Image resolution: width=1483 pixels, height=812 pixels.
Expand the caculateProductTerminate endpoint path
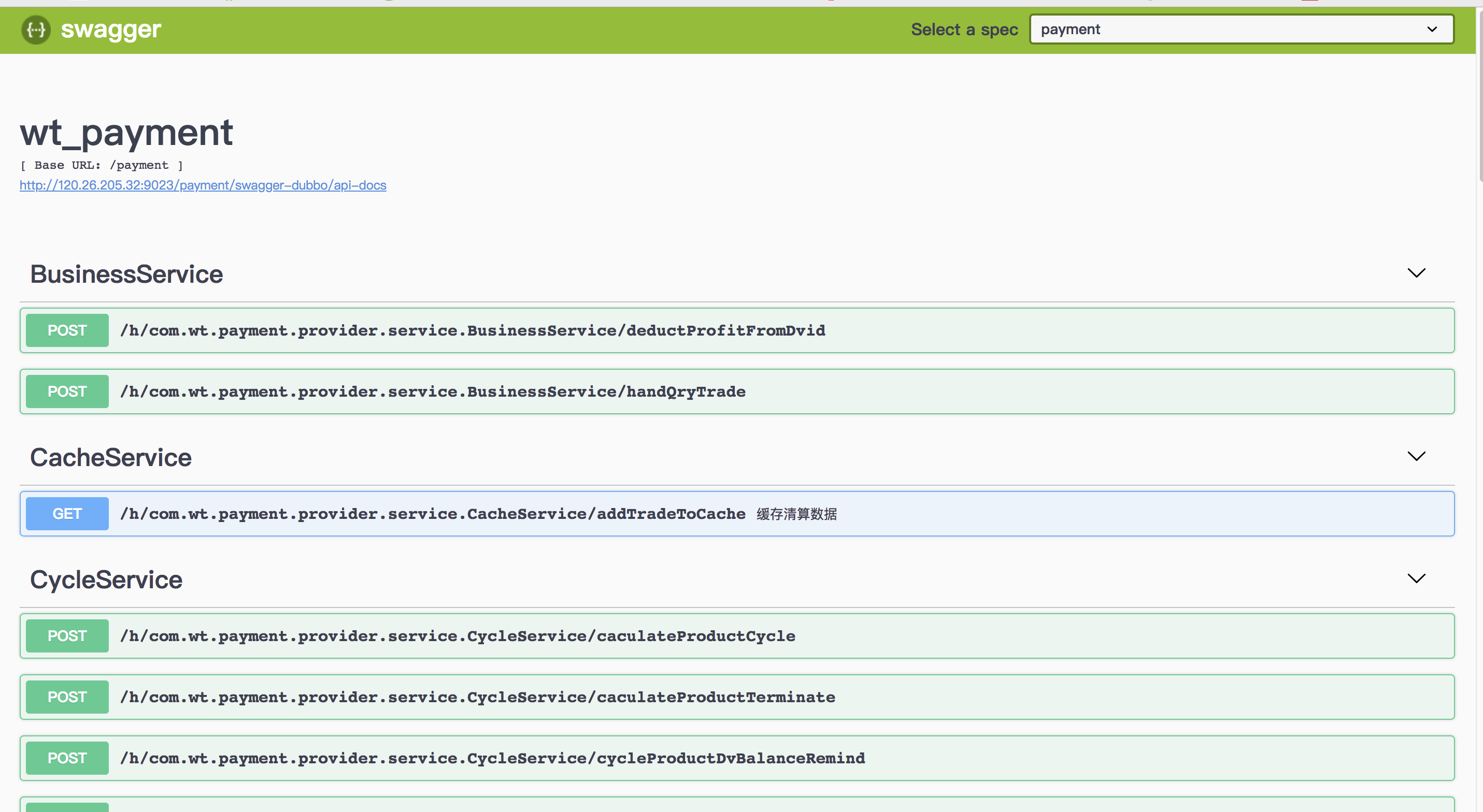pyautogui.click(x=478, y=698)
